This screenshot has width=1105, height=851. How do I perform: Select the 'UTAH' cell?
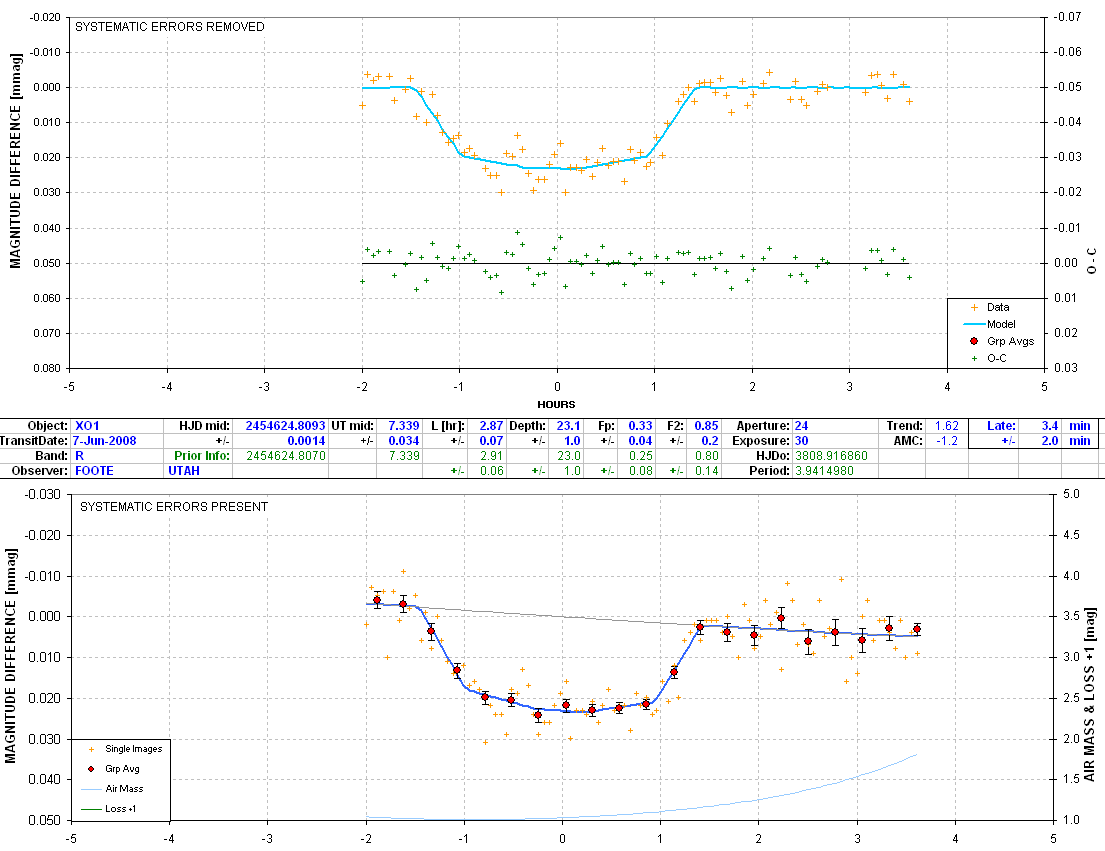(184, 471)
